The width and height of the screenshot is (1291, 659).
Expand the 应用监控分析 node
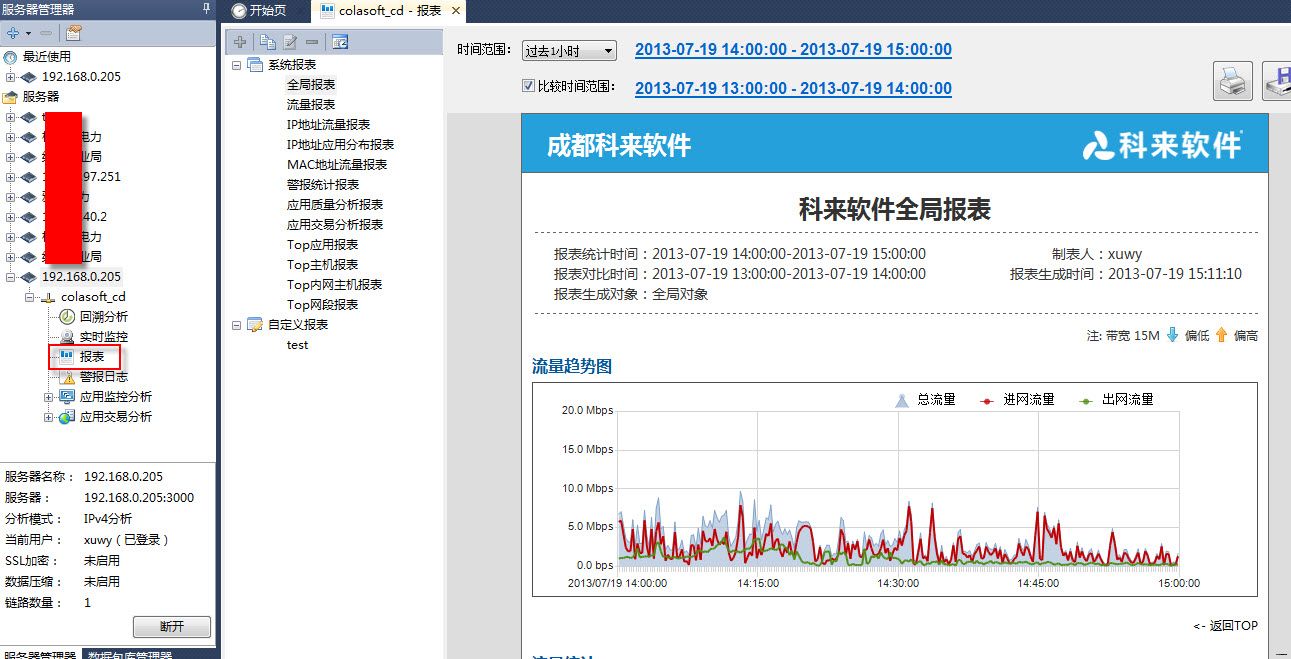coord(48,397)
